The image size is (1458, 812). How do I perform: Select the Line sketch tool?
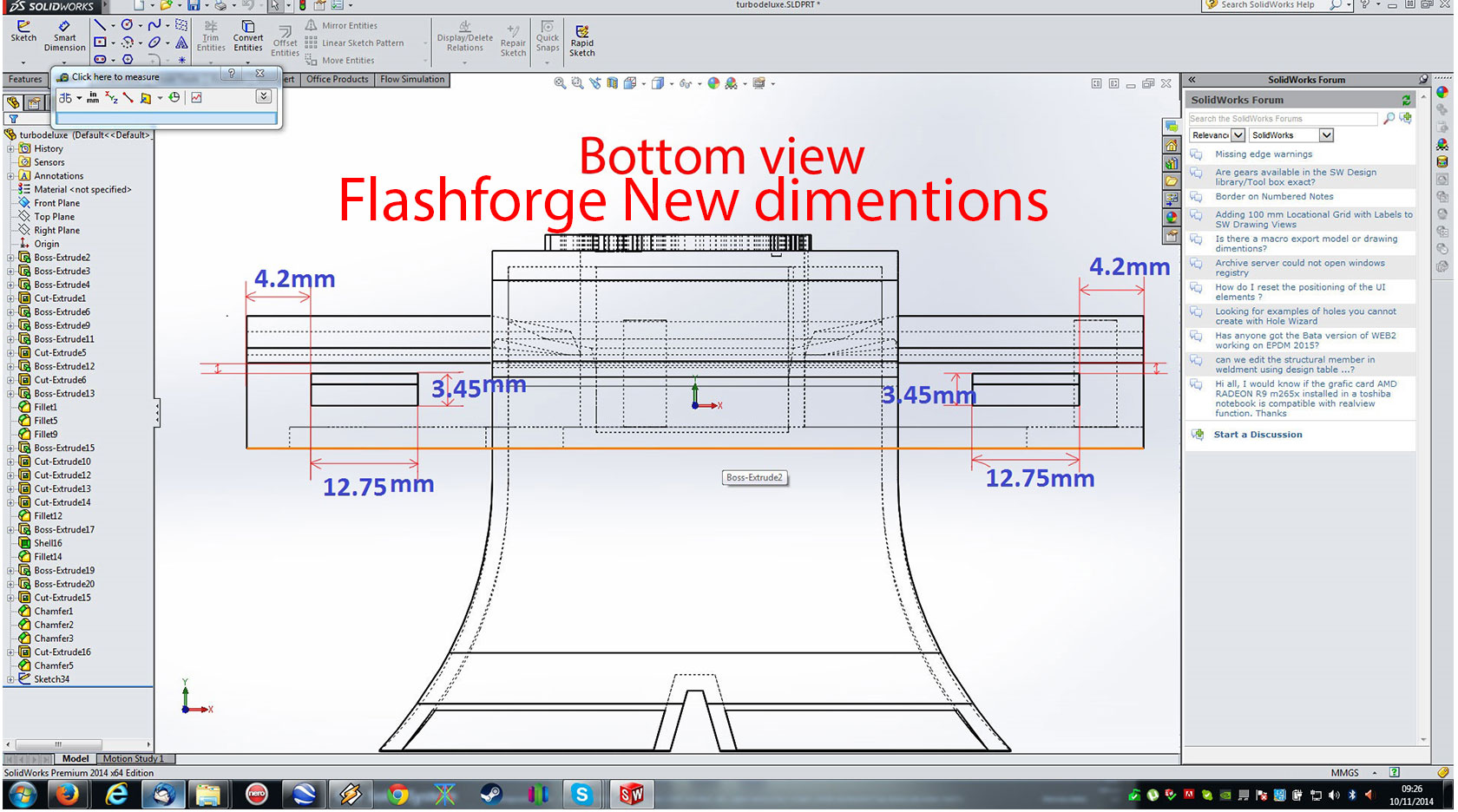pyautogui.click(x=101, y=25)
